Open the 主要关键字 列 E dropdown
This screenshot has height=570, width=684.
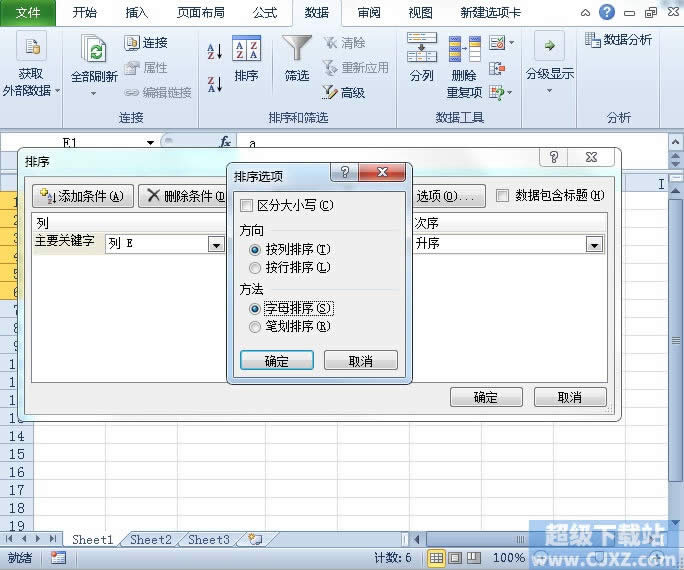click(215, 244)
